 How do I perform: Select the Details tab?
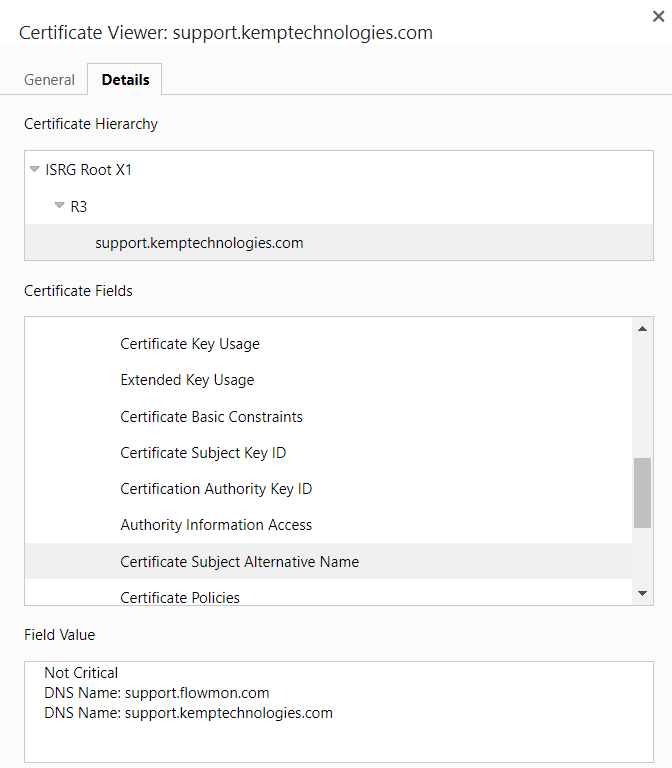[x=125, y=79]
